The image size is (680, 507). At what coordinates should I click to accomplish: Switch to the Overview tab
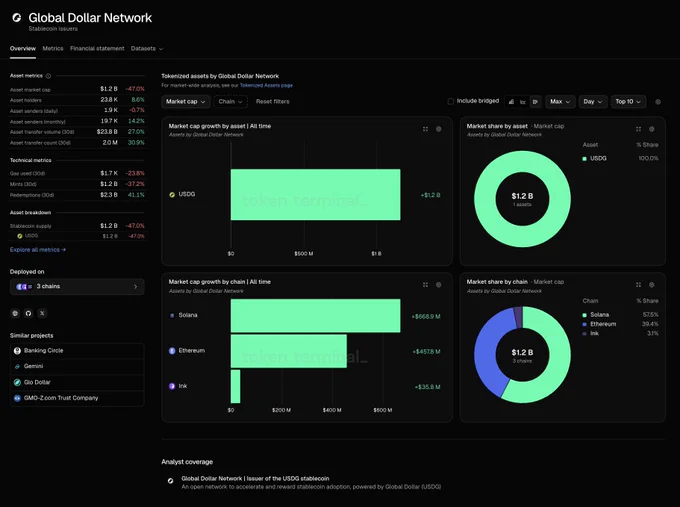click(23, 49)
